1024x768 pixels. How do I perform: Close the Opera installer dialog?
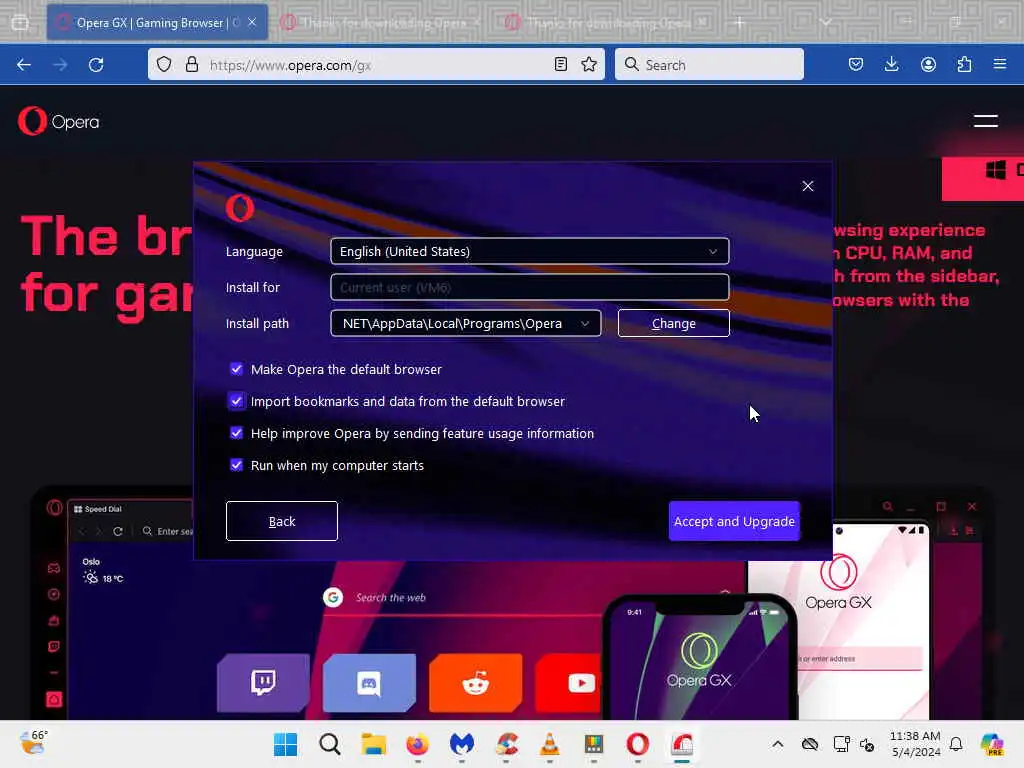808,186
